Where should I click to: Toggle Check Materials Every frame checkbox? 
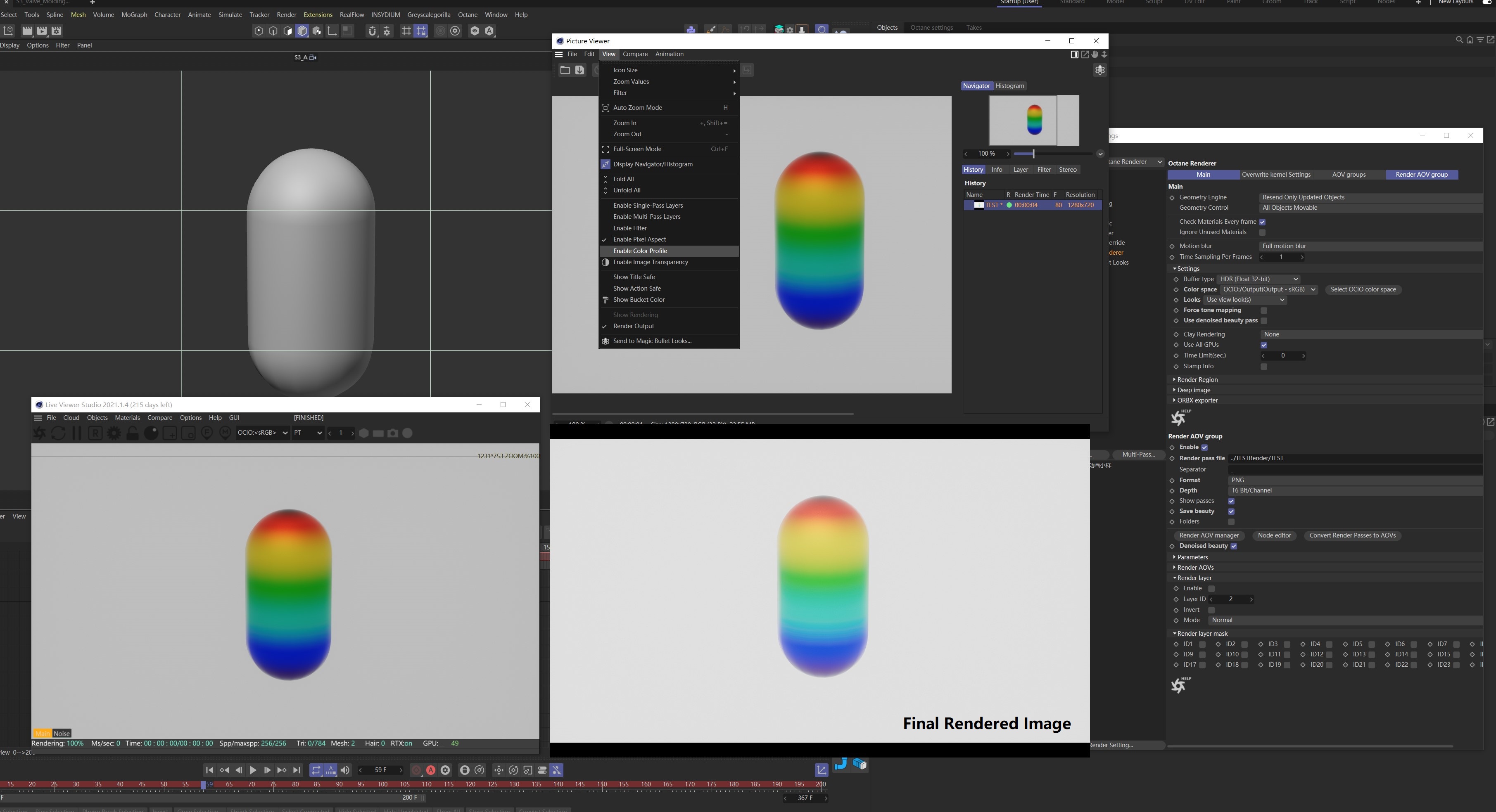click(x=1262, y=222)
